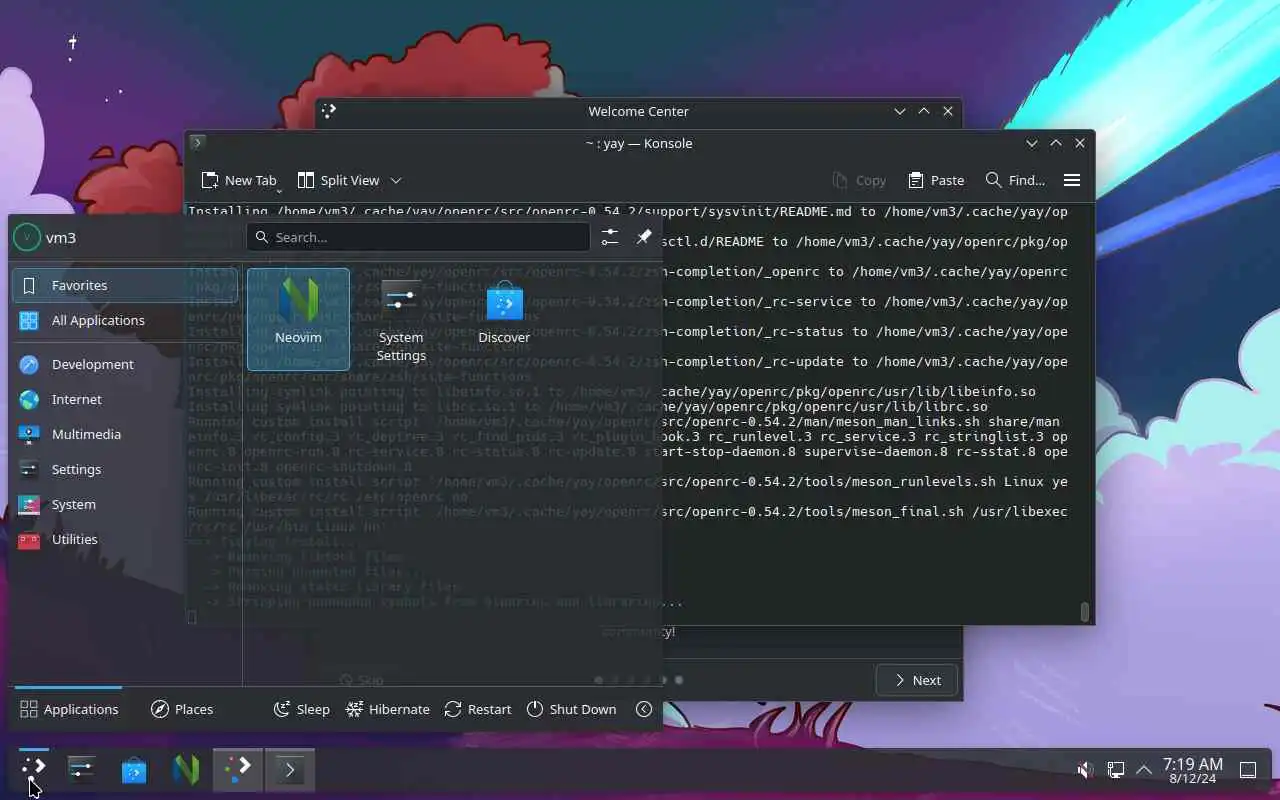The image size is (1280, 800).
Task: Open the Multimedia category
Action: [125, 434]
